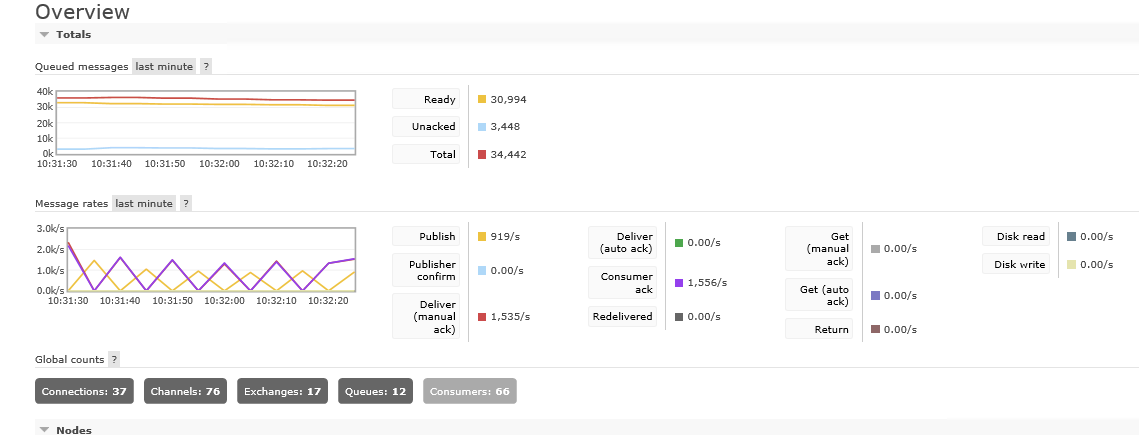Select the Total value 34,442
This screenshot has width=1139, height=435.
tap(508, 154)
